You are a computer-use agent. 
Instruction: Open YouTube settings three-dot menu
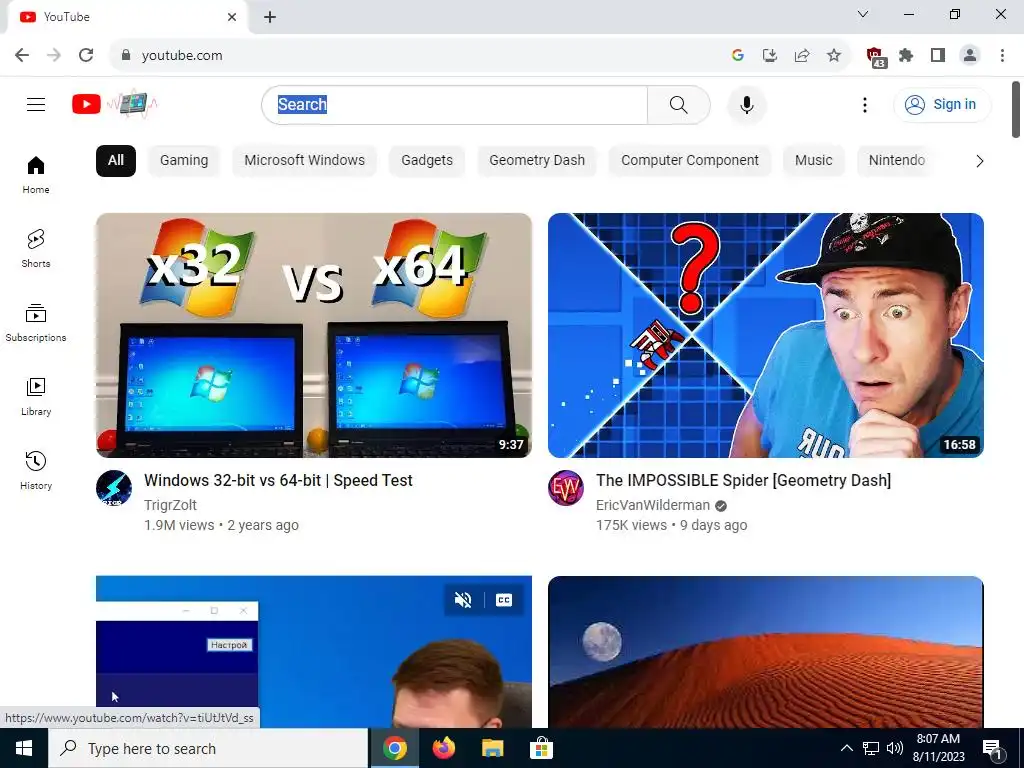[865, 104]
